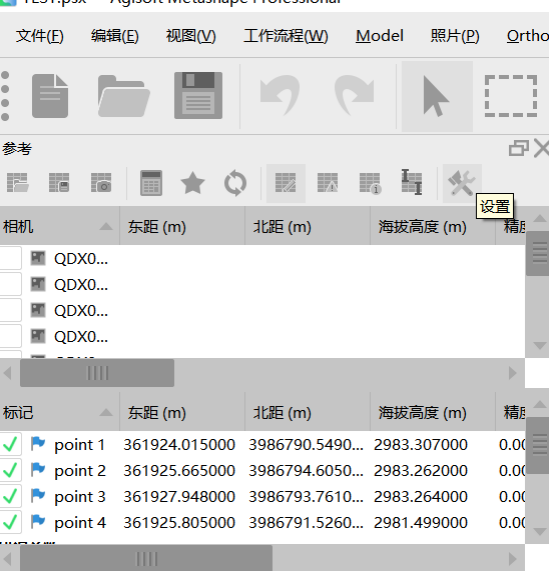Image resolution: width=549 pixels, height=571 pixels.
Task: Toggle the point 3 marker checkbox
Action: tap(10, 496)
